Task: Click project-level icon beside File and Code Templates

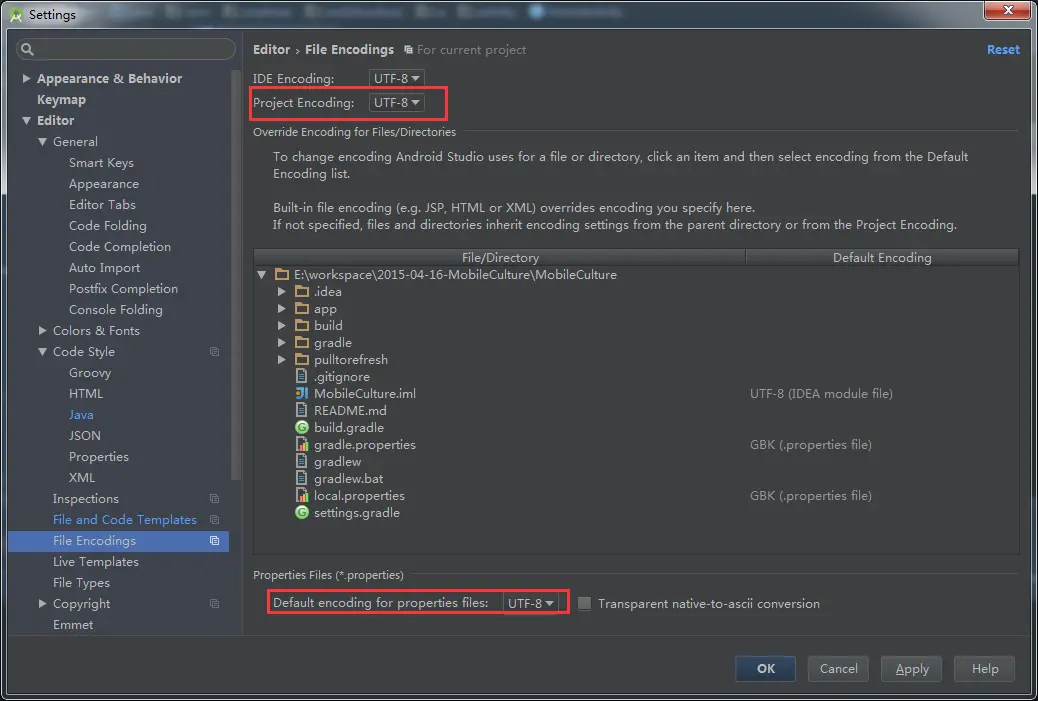Action: tap(214, 520)
